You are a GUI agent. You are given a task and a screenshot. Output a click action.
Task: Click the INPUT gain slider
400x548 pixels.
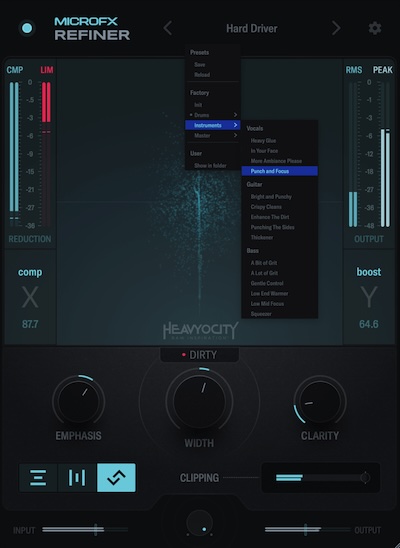(x=85, y=530)
